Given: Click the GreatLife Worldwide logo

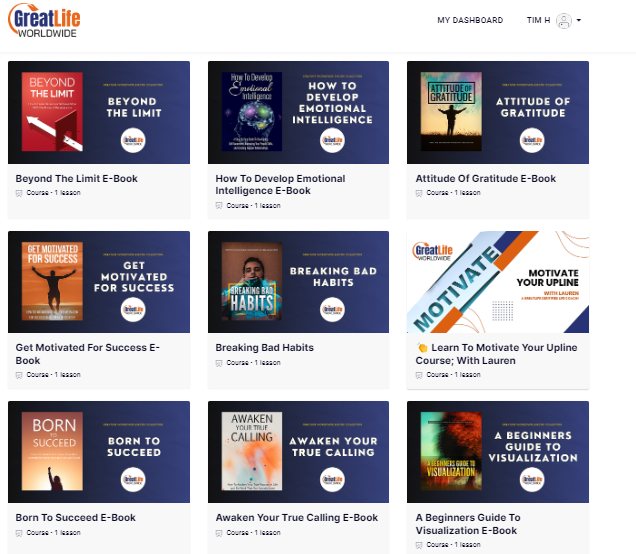Looking at the screenshot, I should tap(44, 21).
